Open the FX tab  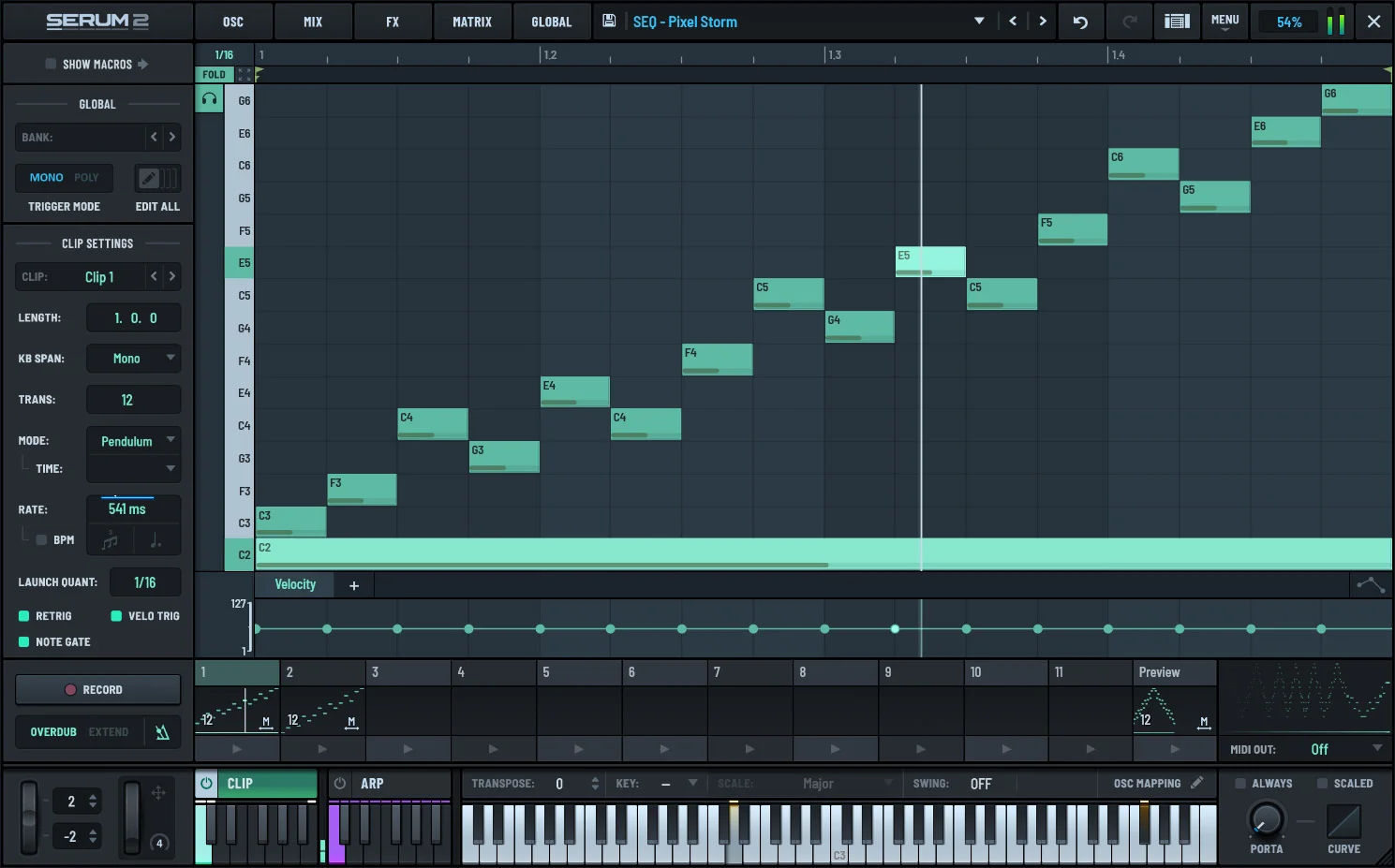pos(393,22)
